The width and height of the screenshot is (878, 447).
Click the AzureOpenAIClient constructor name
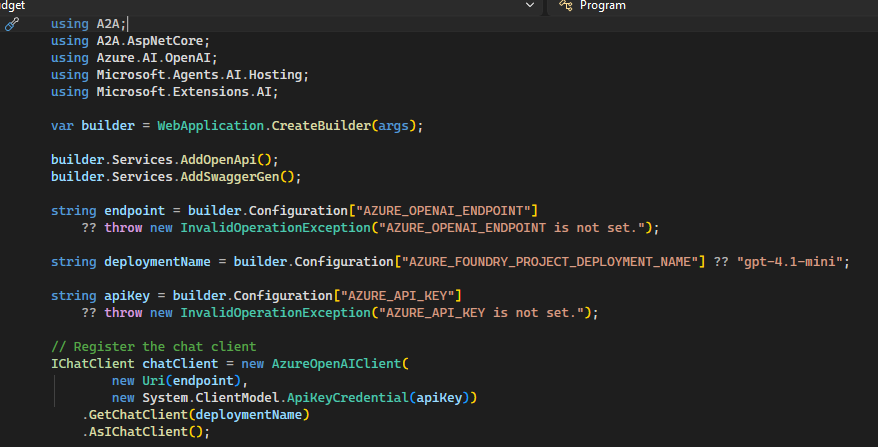tap(335, 363)
